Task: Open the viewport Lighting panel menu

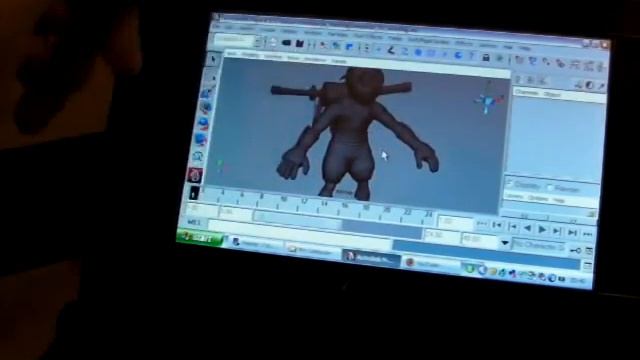Action: 273,56
